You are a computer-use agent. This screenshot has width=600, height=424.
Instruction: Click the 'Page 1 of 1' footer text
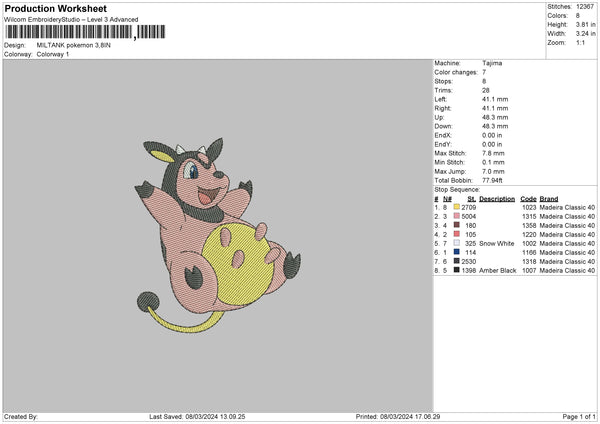click(579, 416)
